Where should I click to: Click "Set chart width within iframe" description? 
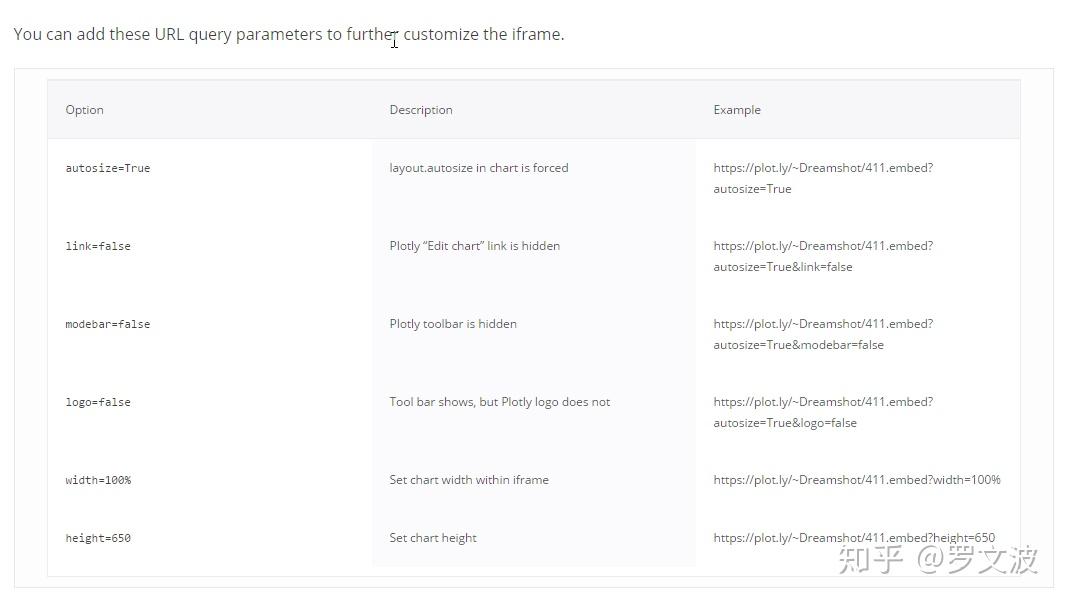(x=469, y=480)
